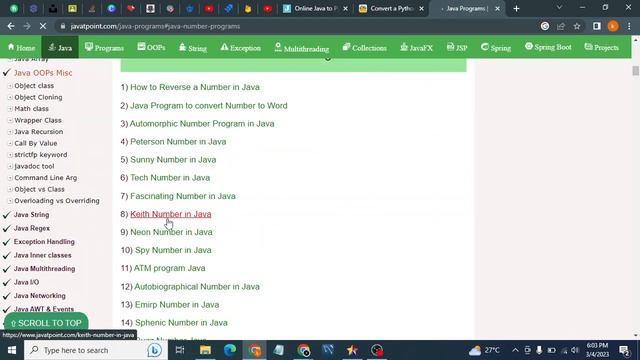The width and height of the screenshot is (640, 360).
Task: Open Tech Number in Java link
Action: [170, 178]
